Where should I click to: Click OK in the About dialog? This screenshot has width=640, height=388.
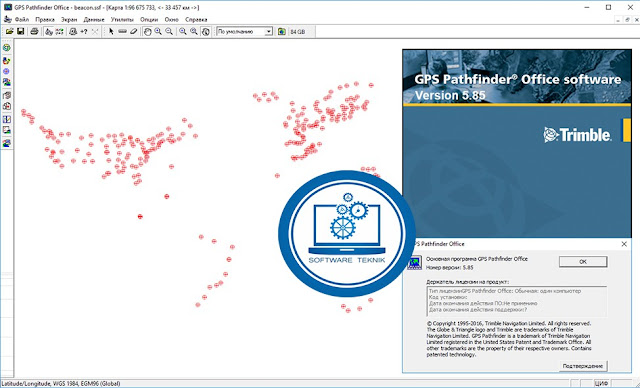click(583, 262)
